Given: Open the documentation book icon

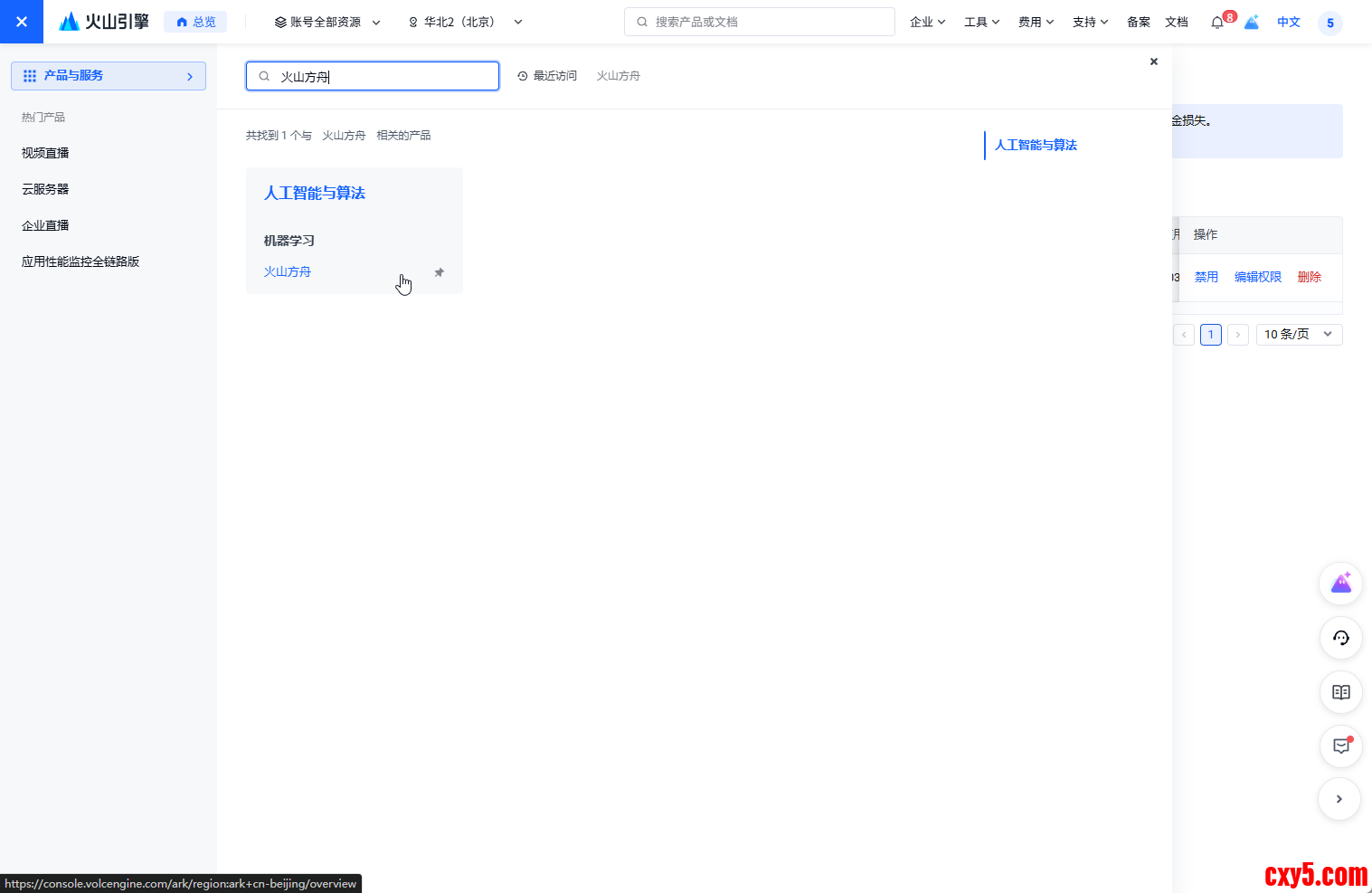Looking at the screenshot, I should click(1340, 692).
